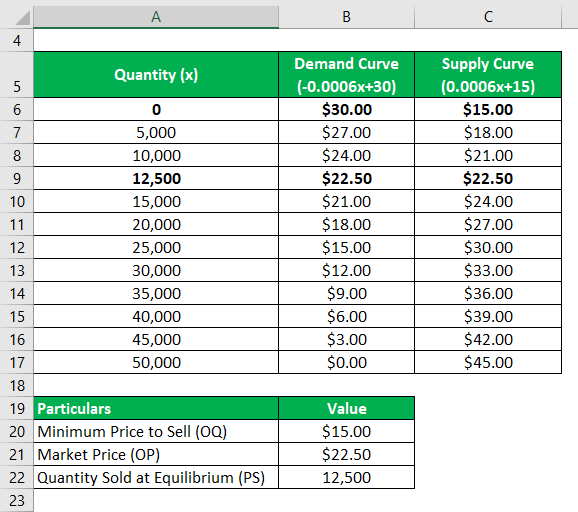Select the 20,000 quantity cell

tap(156, 224)
